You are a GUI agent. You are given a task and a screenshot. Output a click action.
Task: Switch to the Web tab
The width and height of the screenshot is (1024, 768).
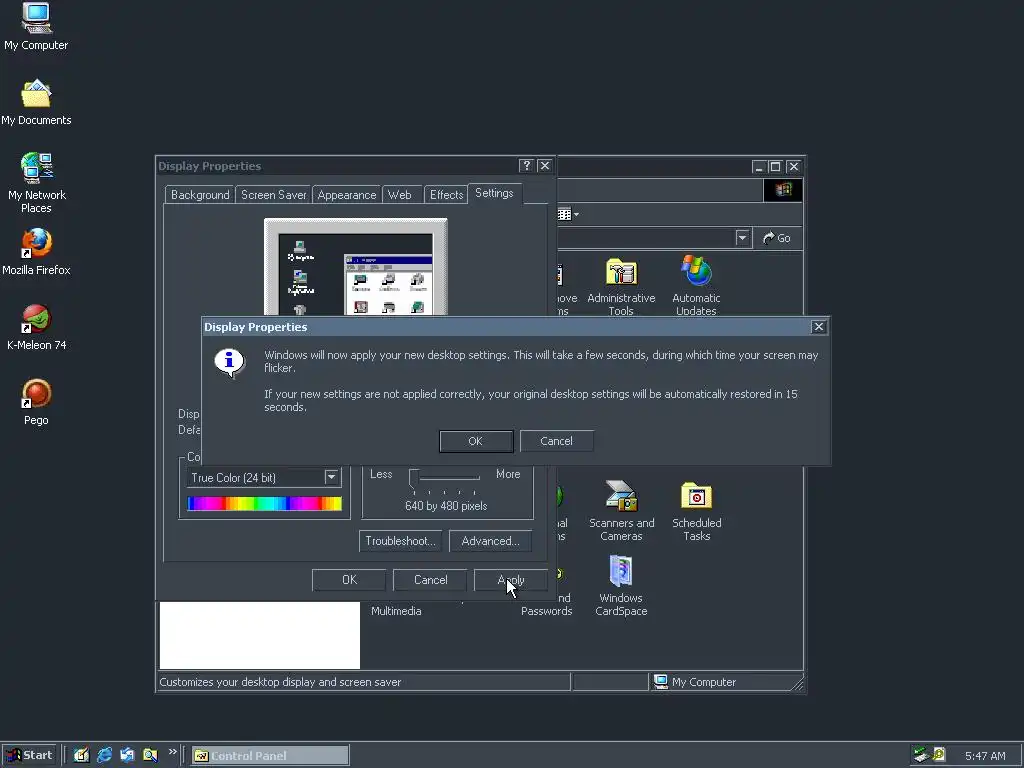[400, 195]
